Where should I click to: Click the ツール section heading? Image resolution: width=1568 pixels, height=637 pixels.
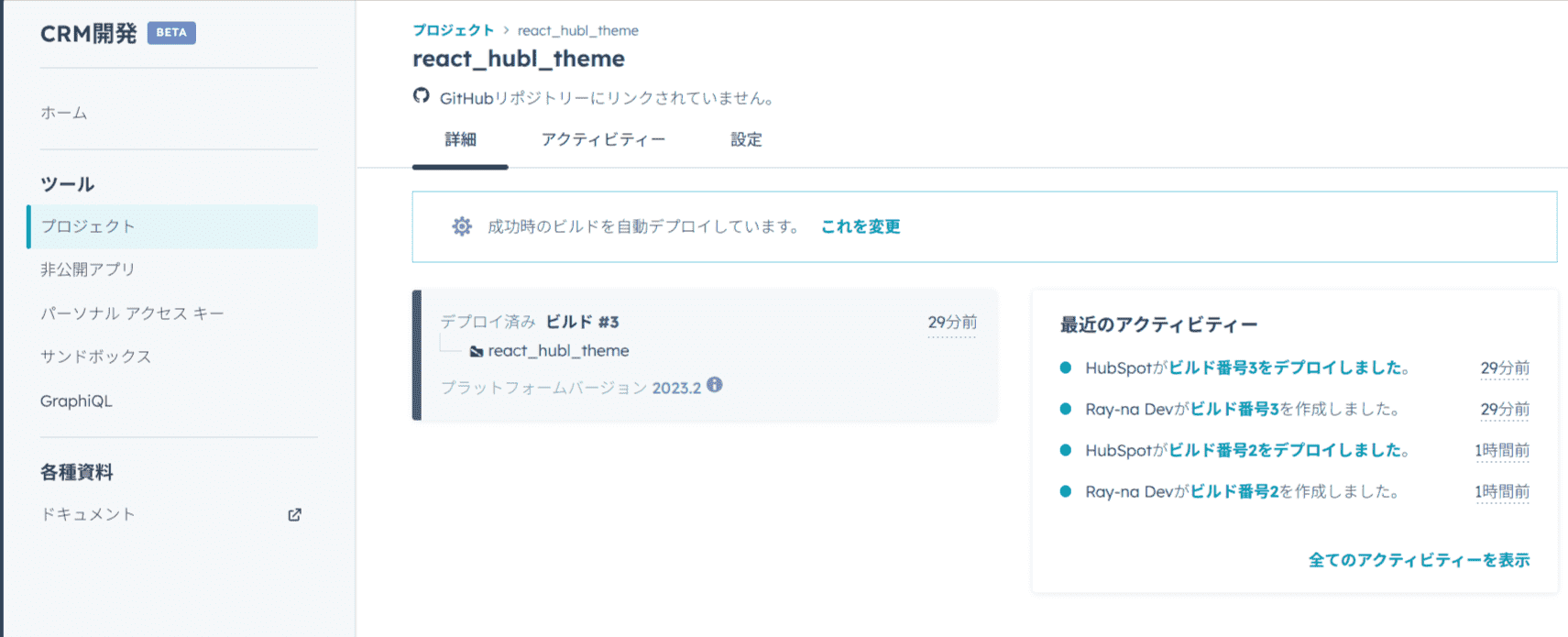pos(68,184)
